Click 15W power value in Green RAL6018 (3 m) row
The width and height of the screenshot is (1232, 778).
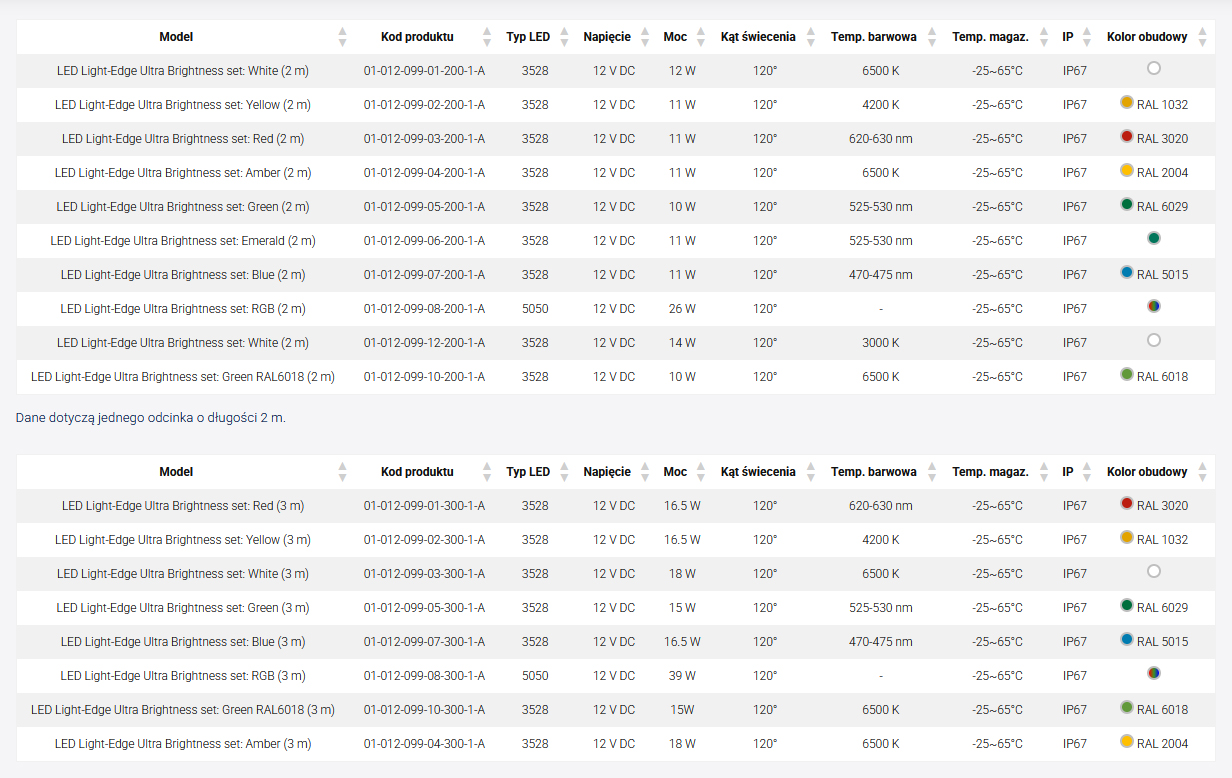pos(682,710)
